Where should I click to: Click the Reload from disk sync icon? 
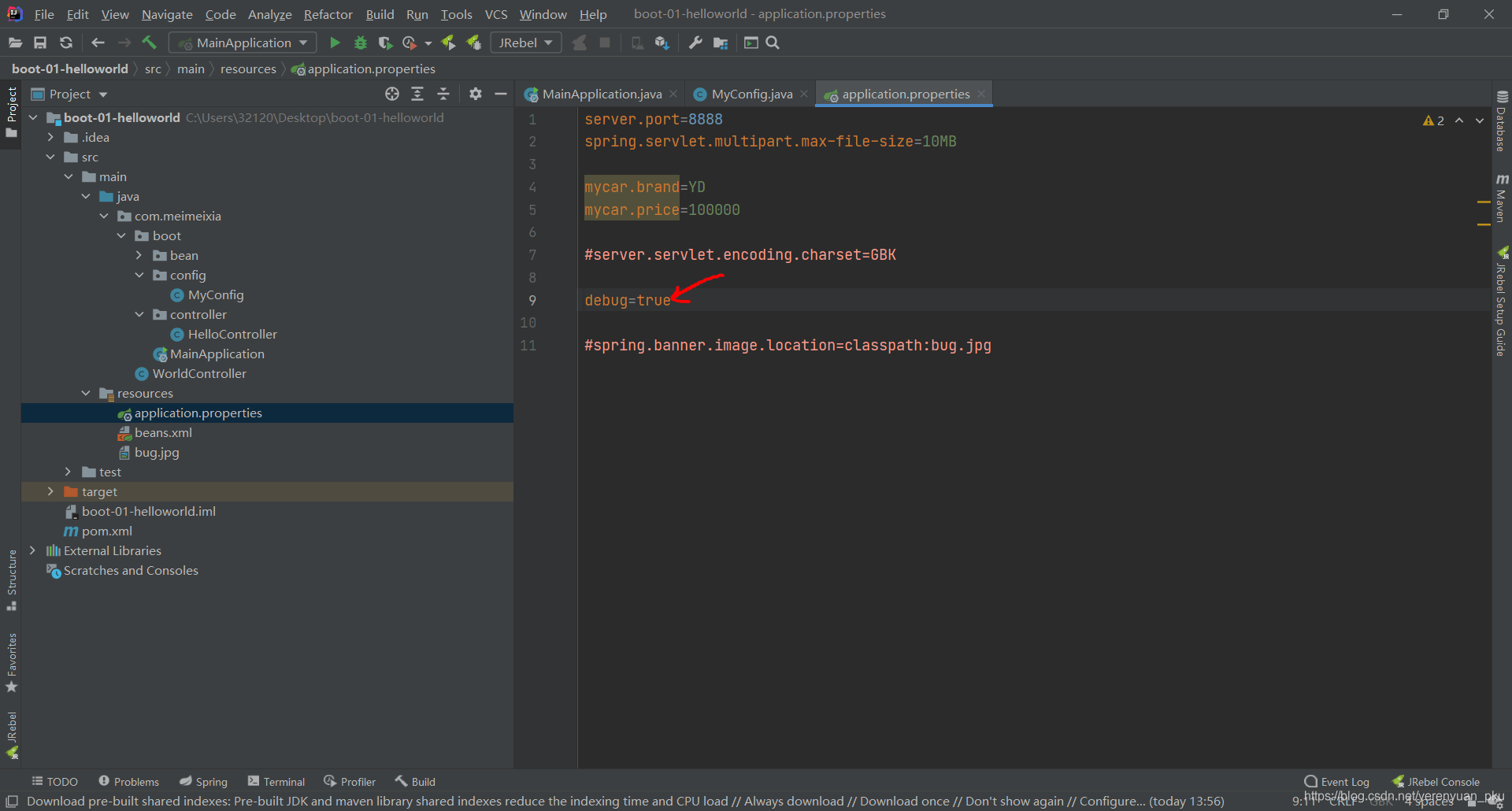click(66, 43)
